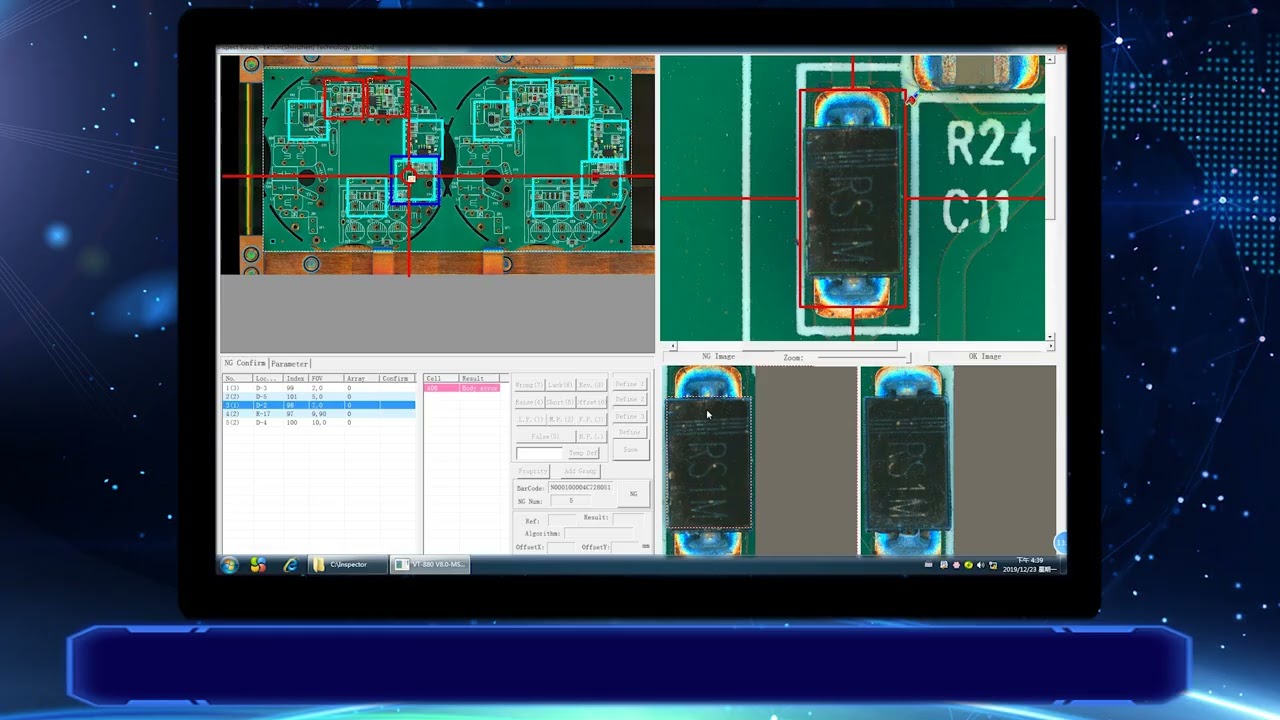Viewport: 1280px width, 720px height.
Task: Click the Define 2 button
Action: click(629, 399)
